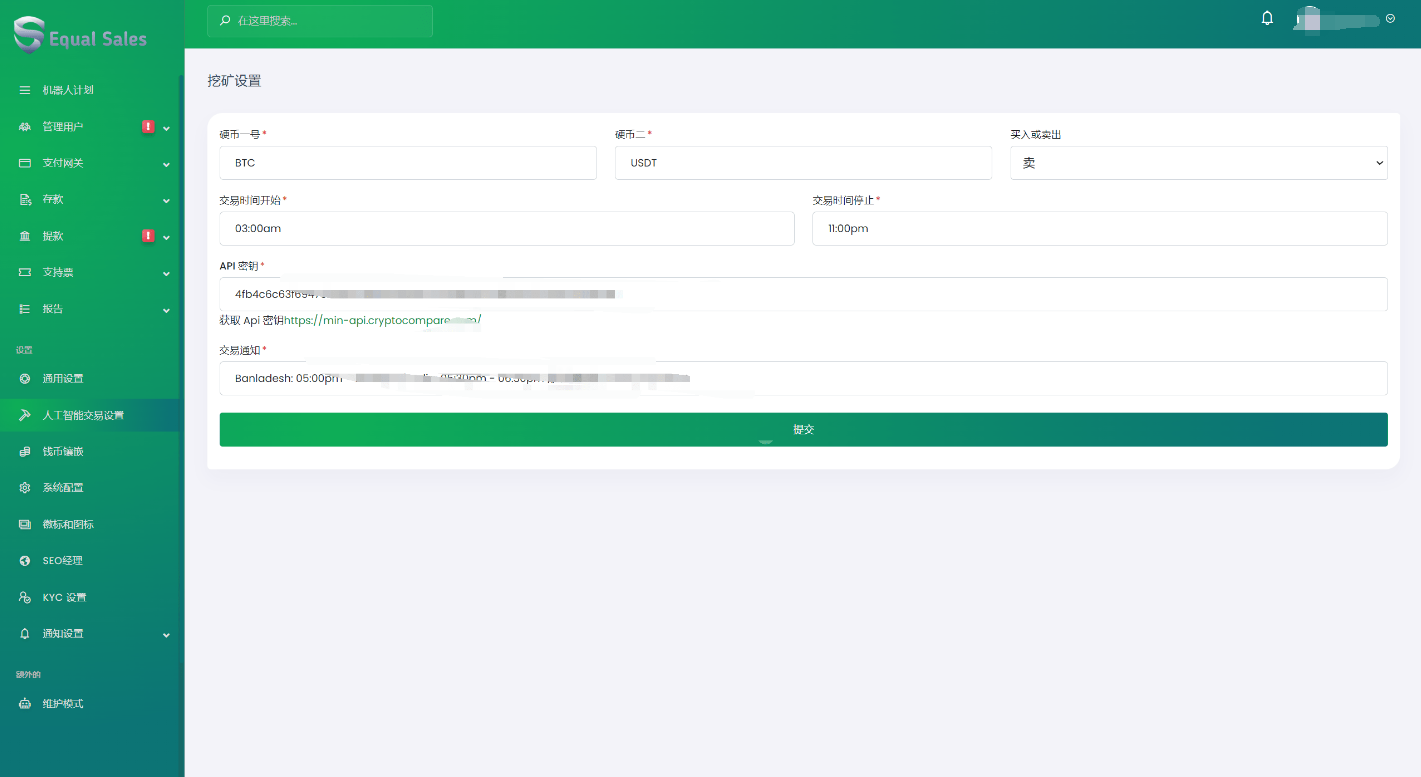Click the search magnifier icon

225,20
